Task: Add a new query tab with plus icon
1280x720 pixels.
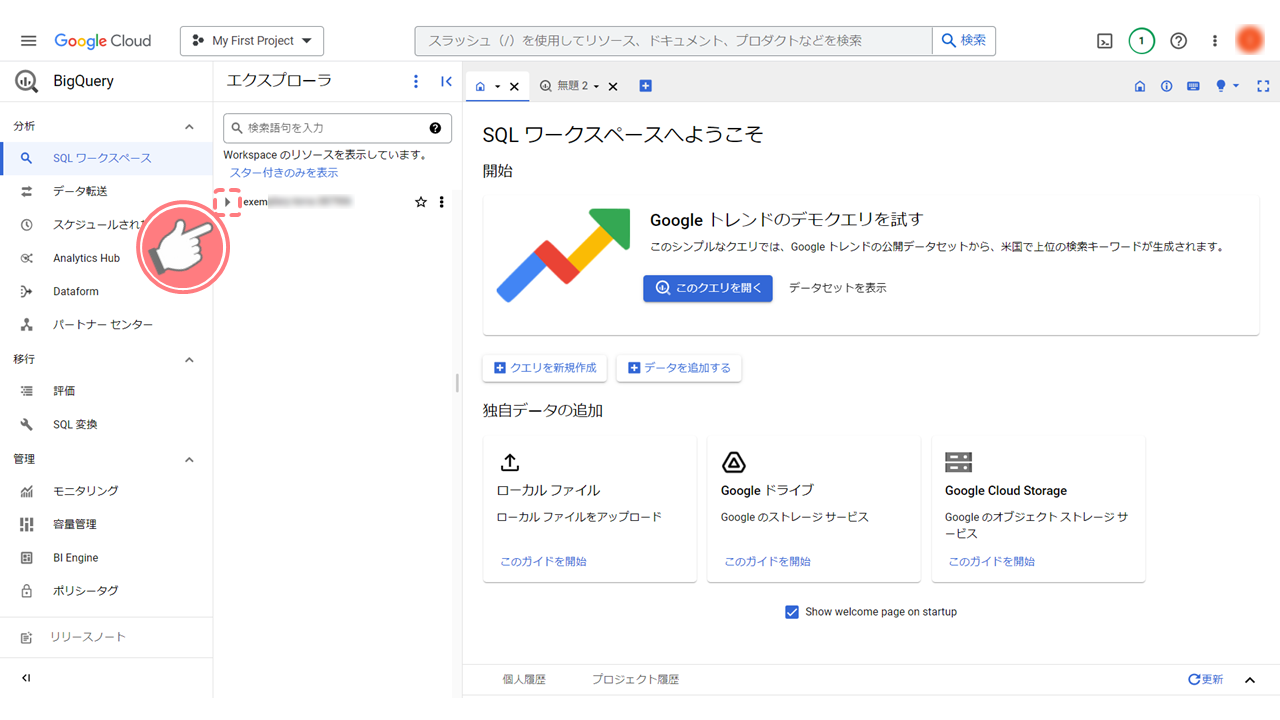Action: (x=645, y=86)
